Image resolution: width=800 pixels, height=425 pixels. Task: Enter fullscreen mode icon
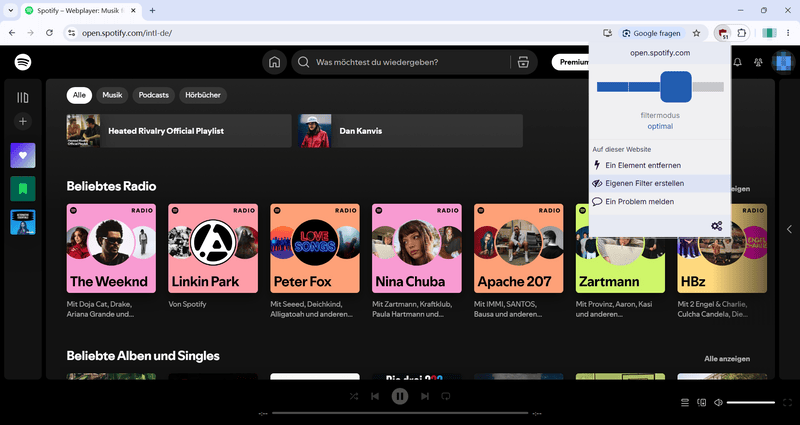coord(787,403)
